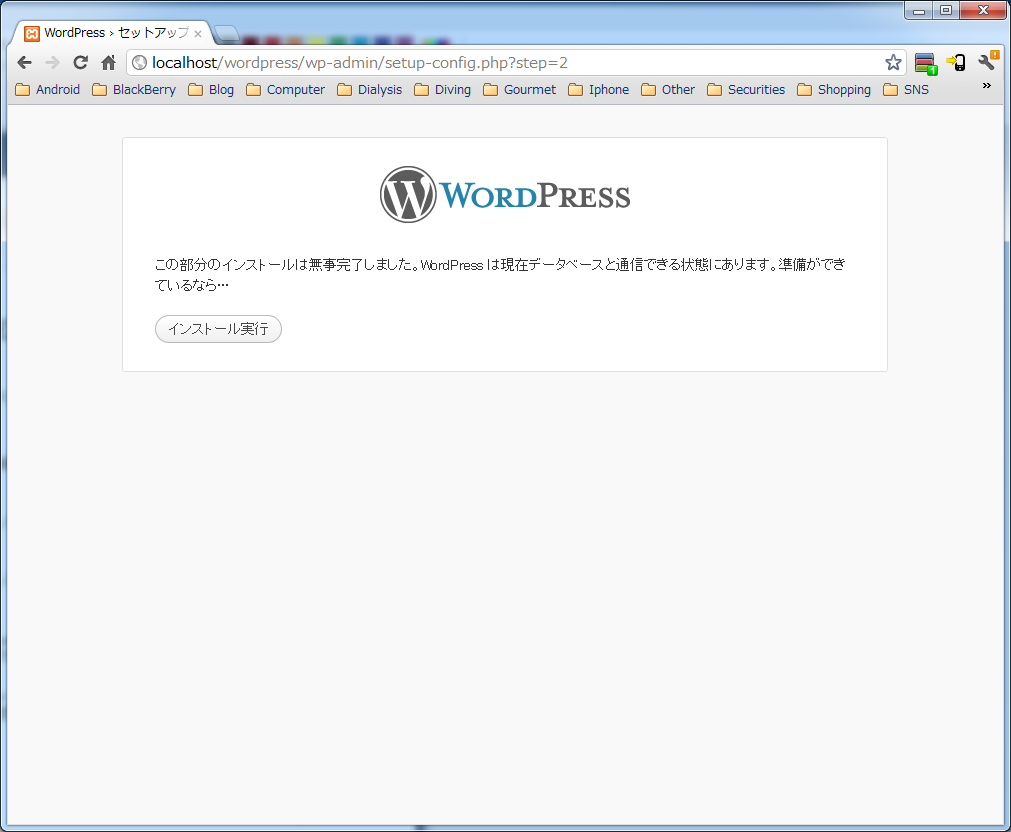The image size is (1011, 832).
Task: Open the Android bookmarks folder
Action: coord(48,90)
